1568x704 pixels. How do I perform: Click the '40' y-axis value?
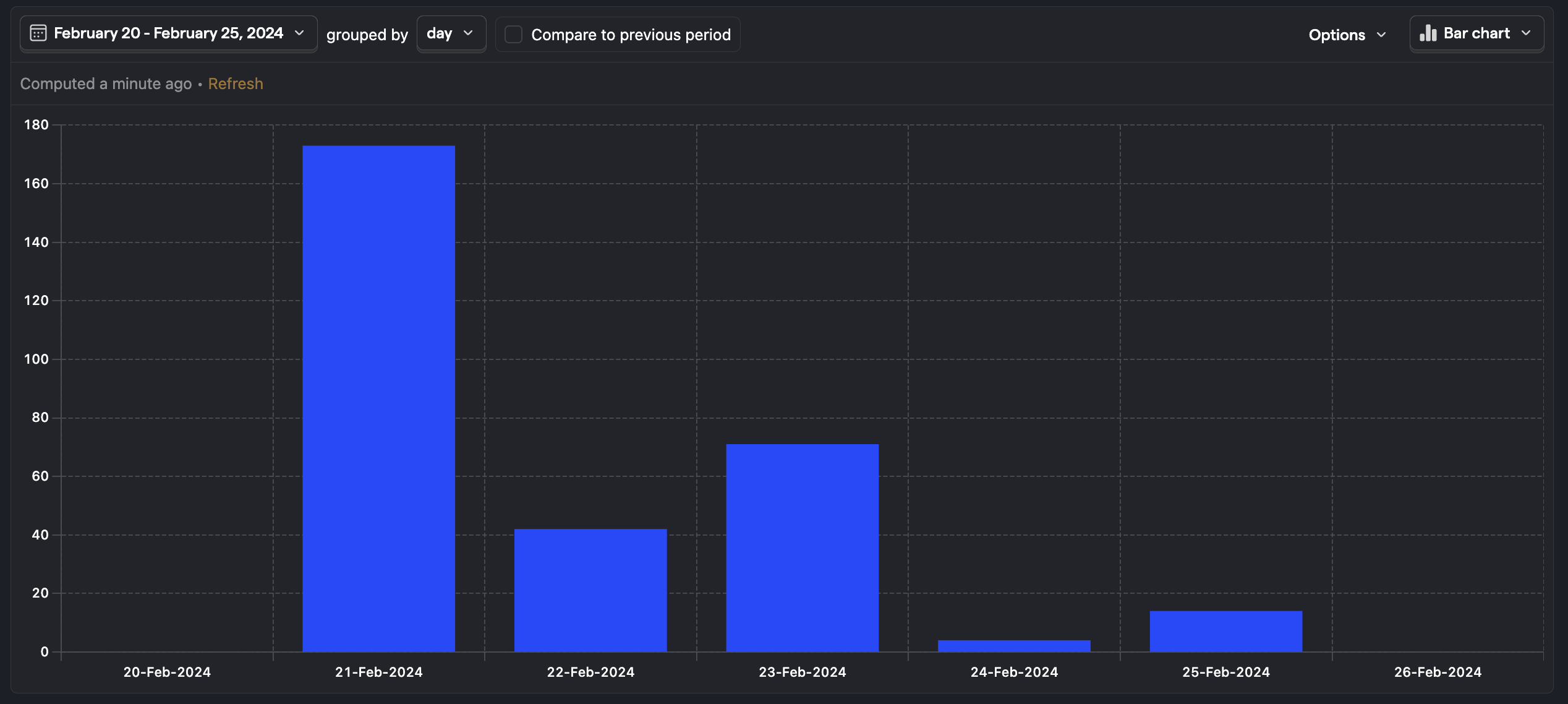tap(40, 535)
